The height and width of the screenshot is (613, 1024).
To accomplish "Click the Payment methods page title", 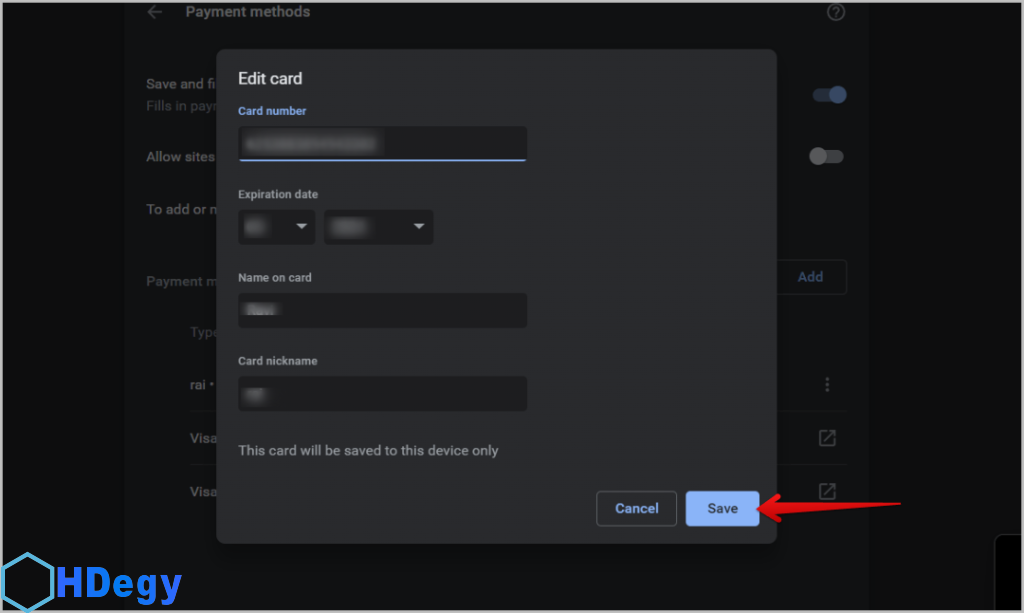I will 248,13.
